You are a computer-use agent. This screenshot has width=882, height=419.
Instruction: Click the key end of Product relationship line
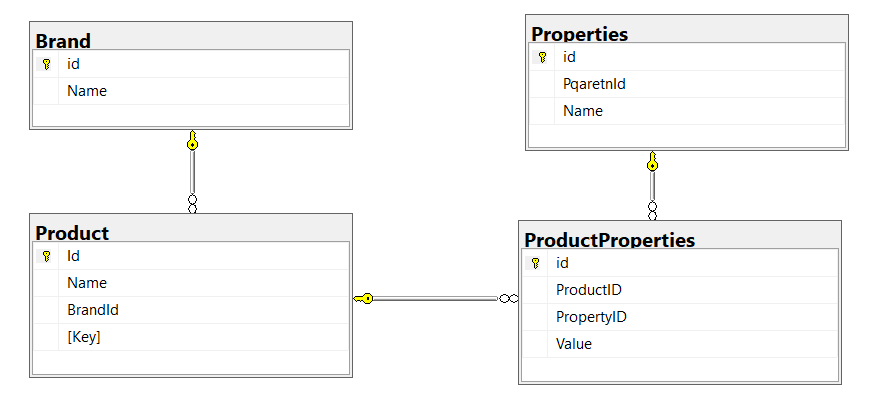point(363,298)
